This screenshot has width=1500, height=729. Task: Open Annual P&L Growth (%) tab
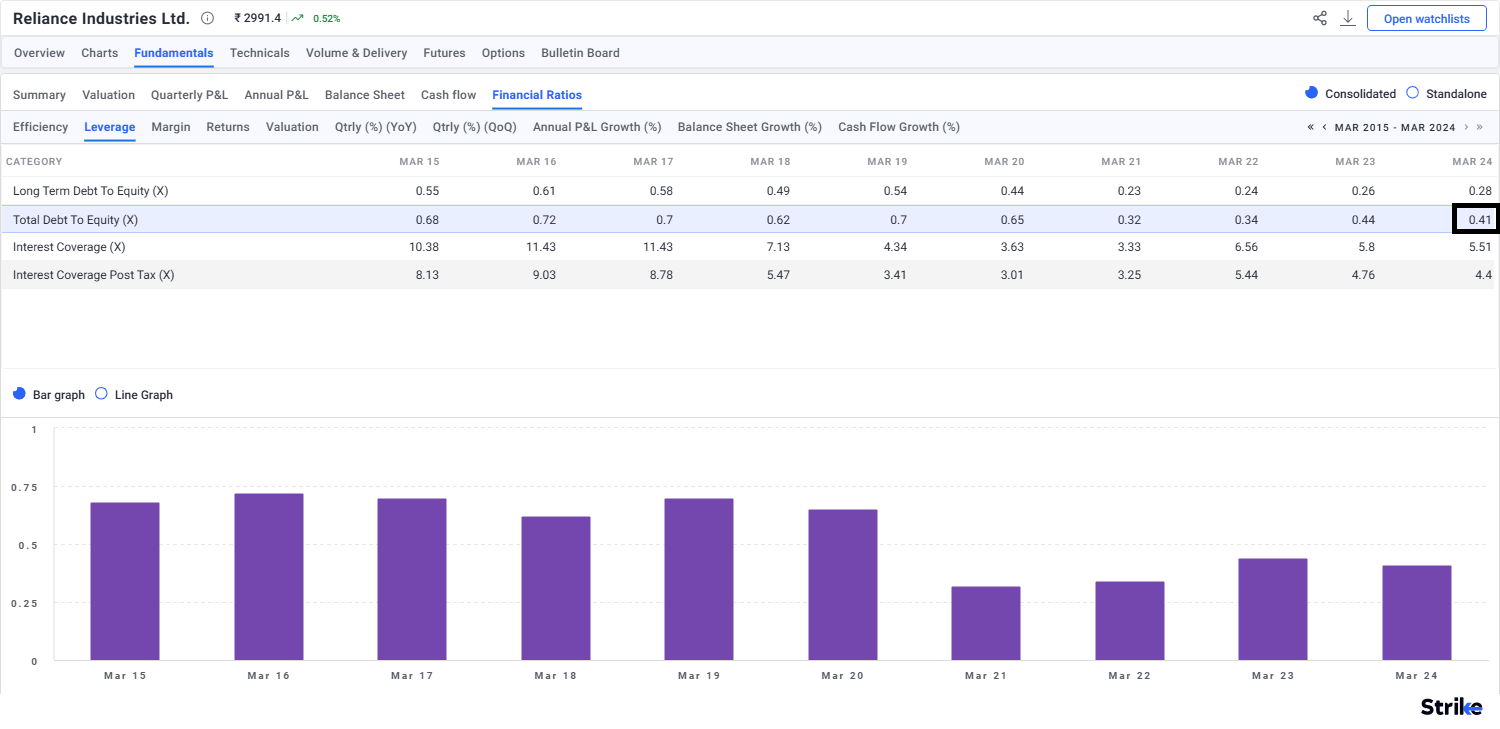(x=597, y=127)
